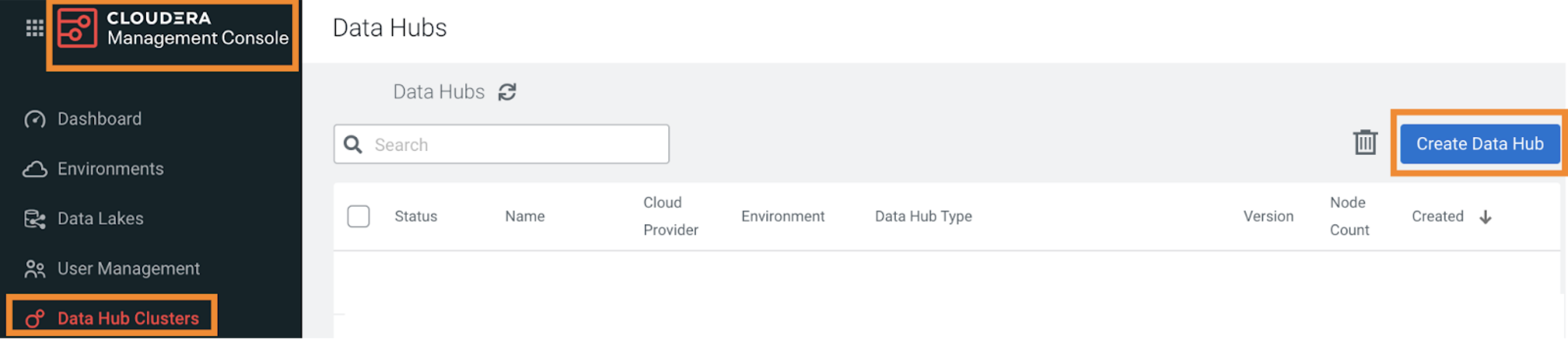Toggle the select-all checkbox in the table header
This screenshot has height=340, width=1568.
click(x=359, y=216)
